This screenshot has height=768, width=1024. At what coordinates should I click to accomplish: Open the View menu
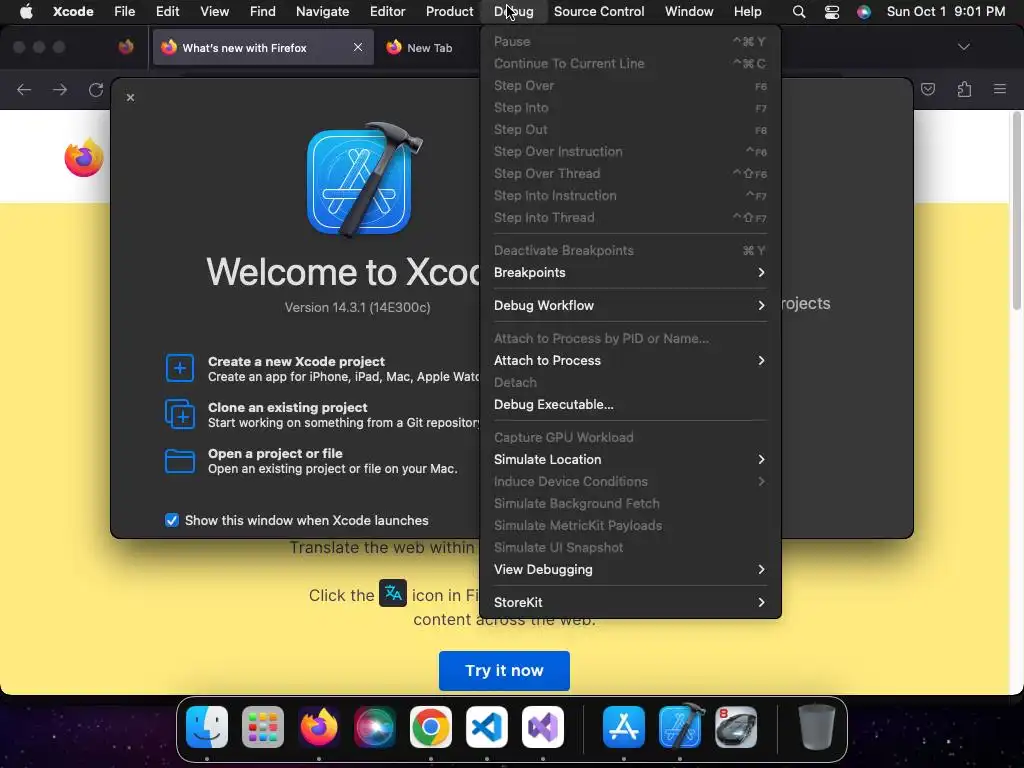coord(214,11)
